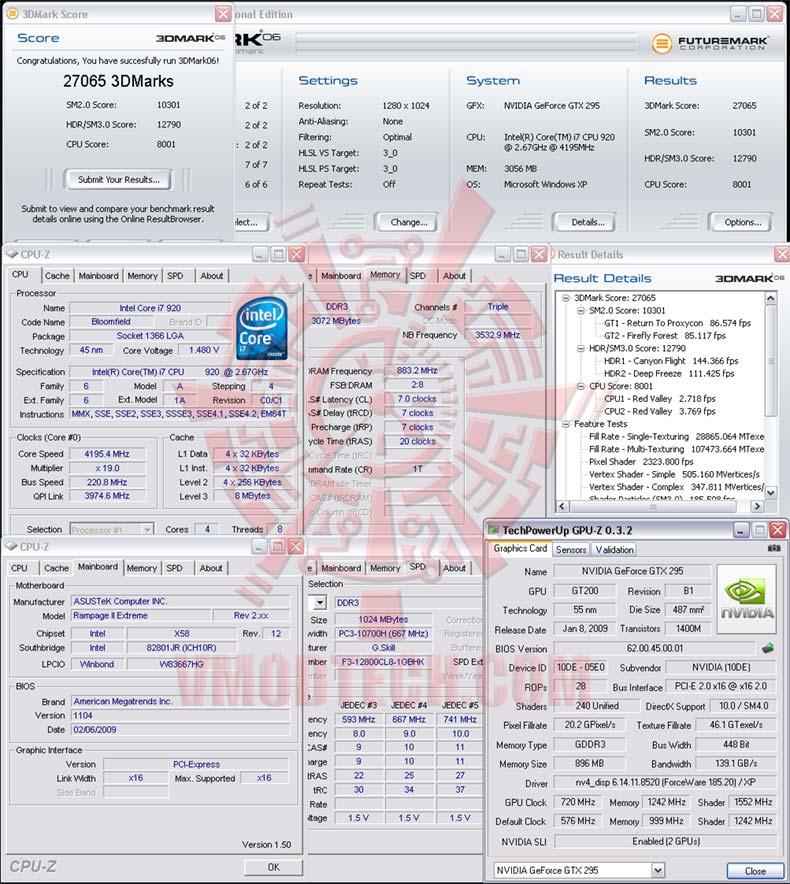Click the BIOS Version 62.00.45.00.01 field
Viewport: 790px width, 884px height.
pyautogui.click(x=655, y=648)
